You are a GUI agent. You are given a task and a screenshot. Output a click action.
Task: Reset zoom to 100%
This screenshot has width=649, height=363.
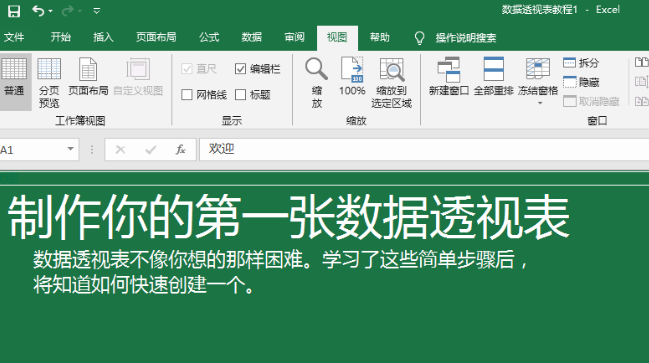(352, 77)
